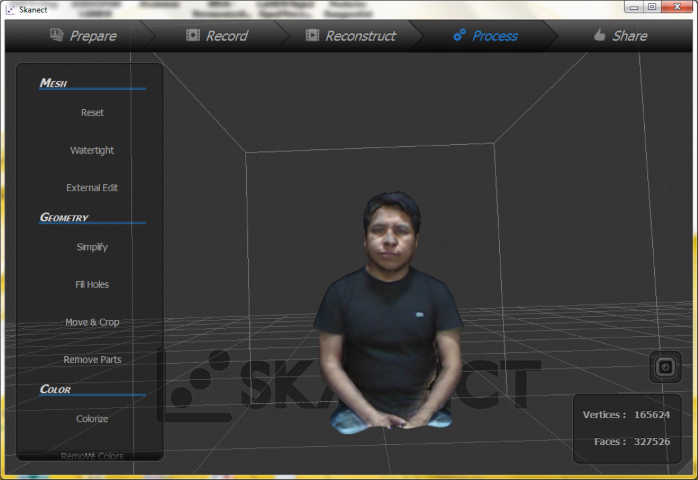Choose the Simplify geometry option
Viewport: 698px width, 480px height.
click(92, 247)
